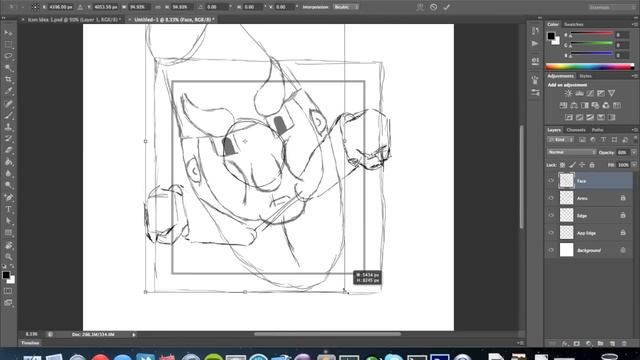The width and height of the screenshot is (640, 360).
Task: Select the Healing Brush tool
Action: tap(8, 103)
